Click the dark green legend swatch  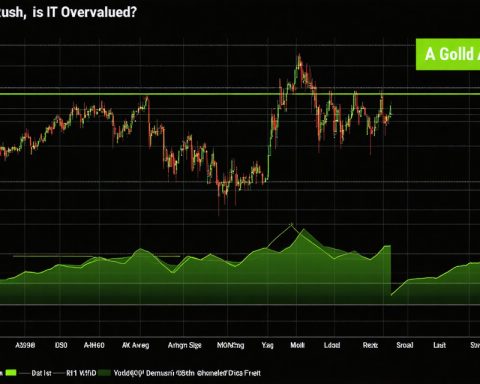(104, 373)
